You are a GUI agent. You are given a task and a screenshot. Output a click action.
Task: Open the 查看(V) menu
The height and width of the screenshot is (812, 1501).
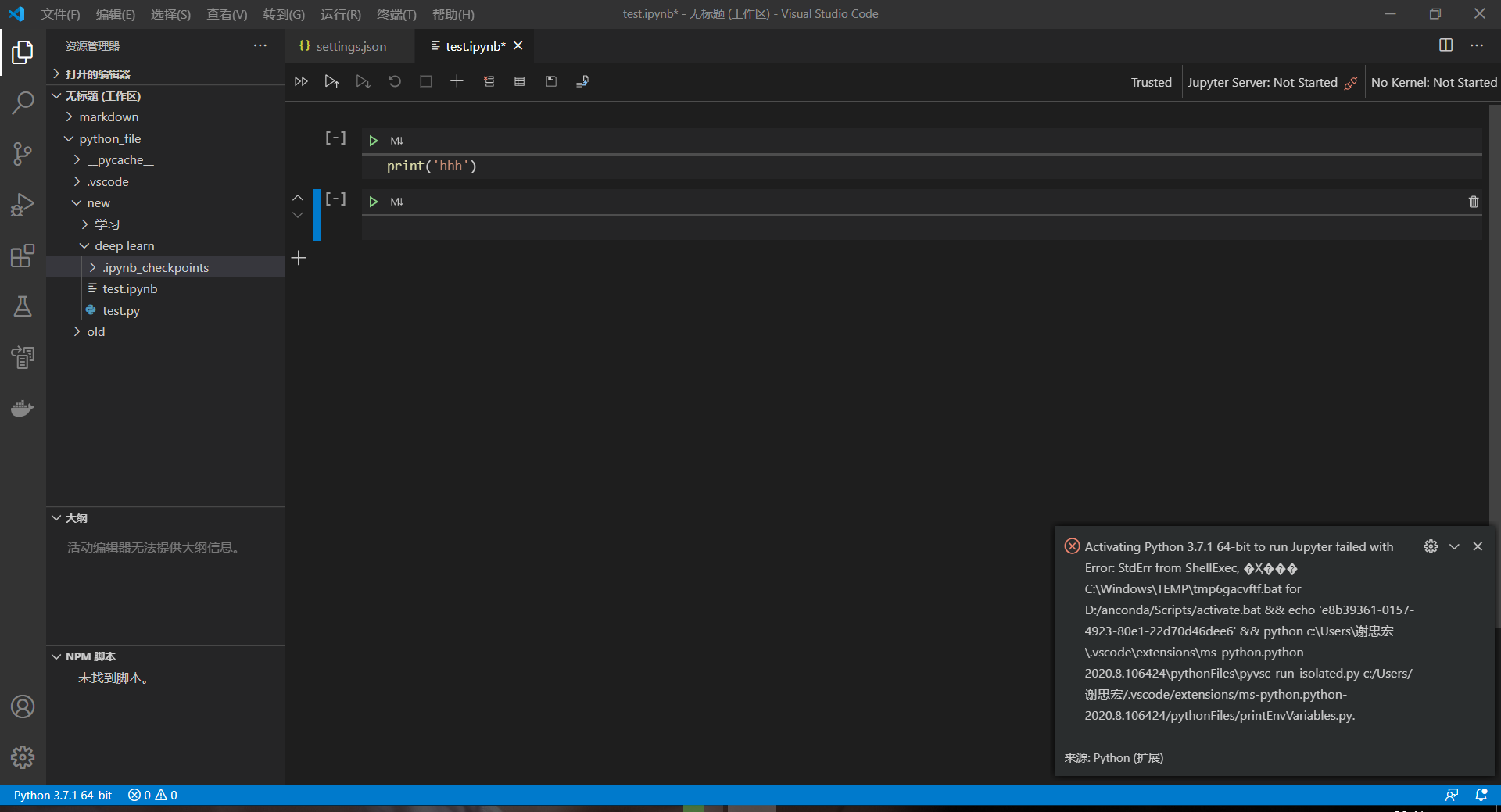[227, 14]
